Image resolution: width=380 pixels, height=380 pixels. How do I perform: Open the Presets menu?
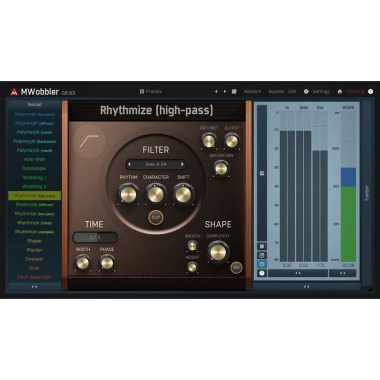pyautogui.click(x=151, y=91)
